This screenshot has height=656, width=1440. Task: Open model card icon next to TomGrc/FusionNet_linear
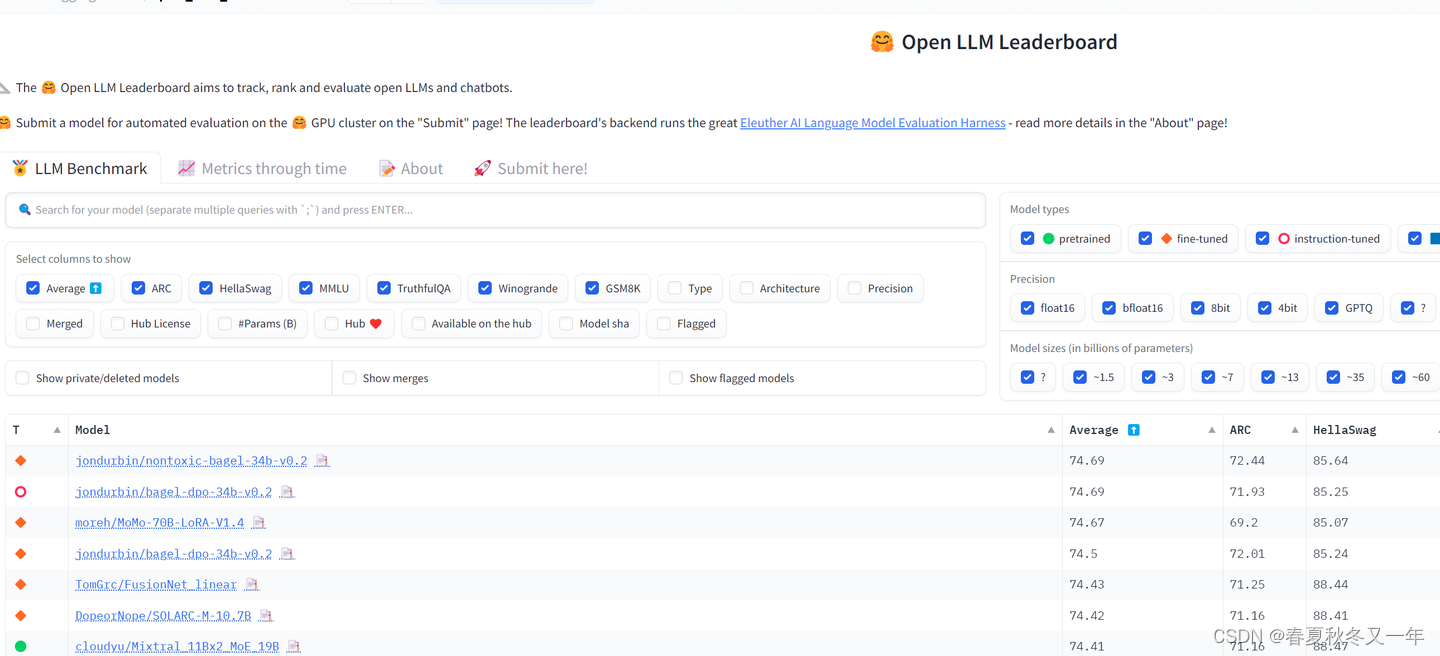[x=252, y=585]
